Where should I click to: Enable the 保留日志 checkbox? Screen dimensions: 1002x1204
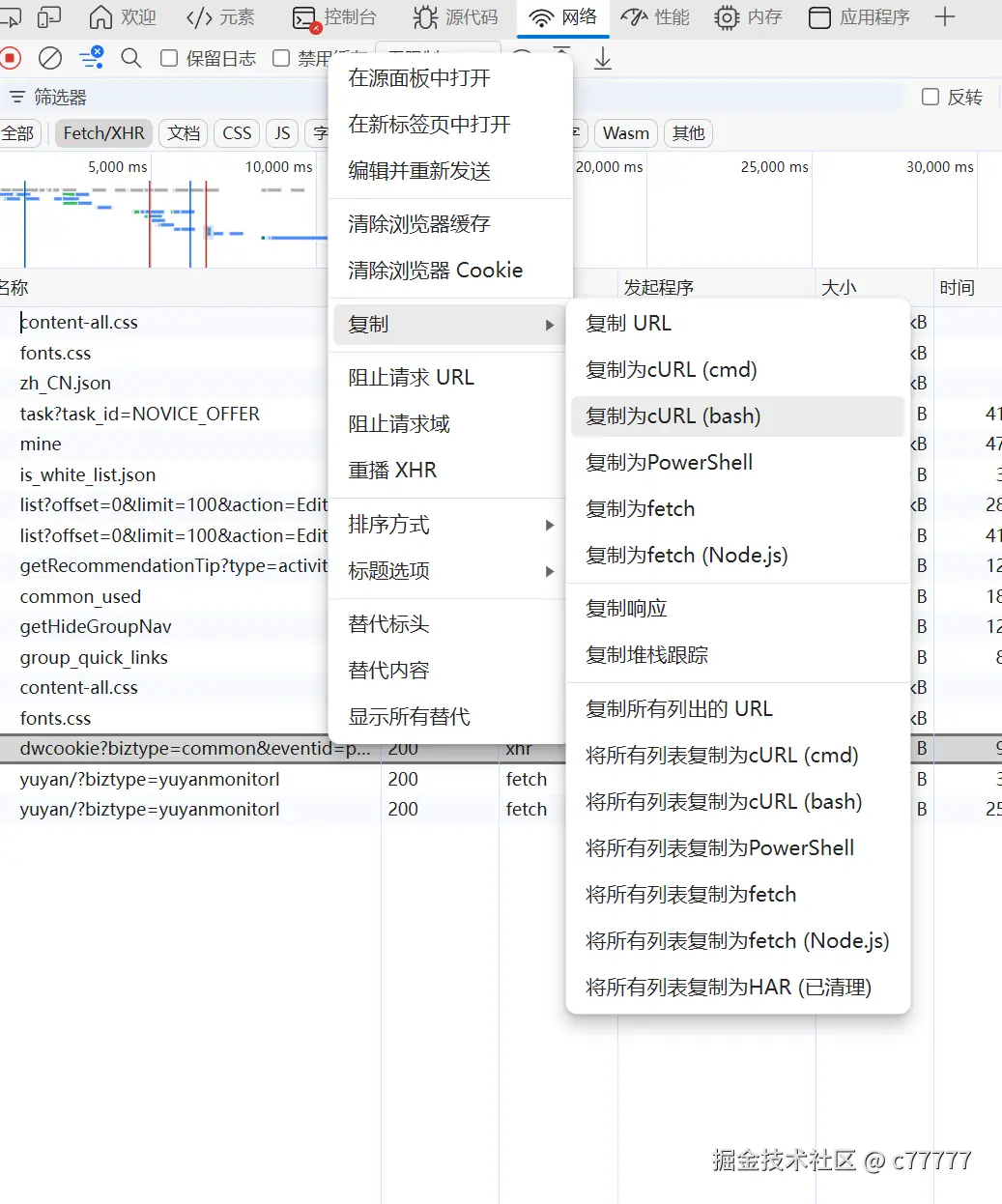[168, 58]
